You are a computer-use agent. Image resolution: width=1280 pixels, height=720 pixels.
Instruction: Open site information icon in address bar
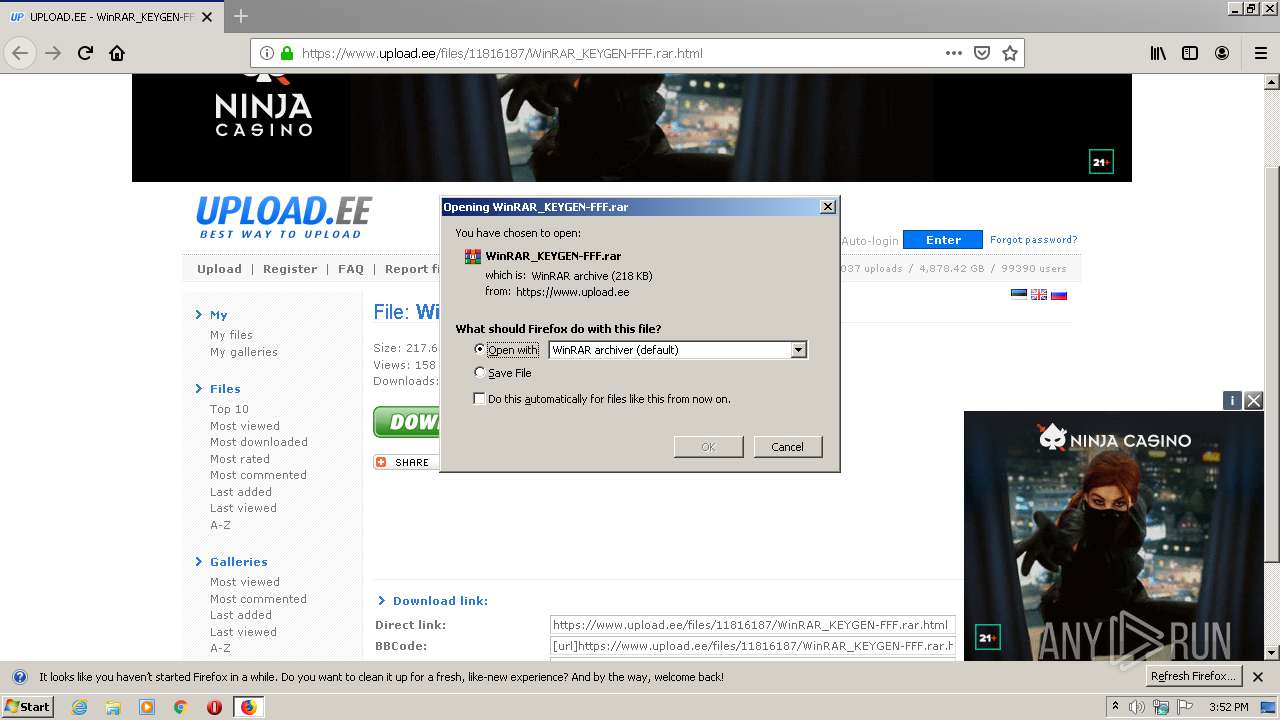[267, 53]
